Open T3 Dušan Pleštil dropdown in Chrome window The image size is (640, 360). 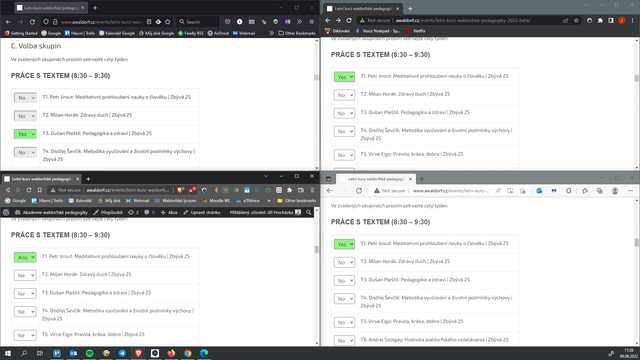coord(344,113)
